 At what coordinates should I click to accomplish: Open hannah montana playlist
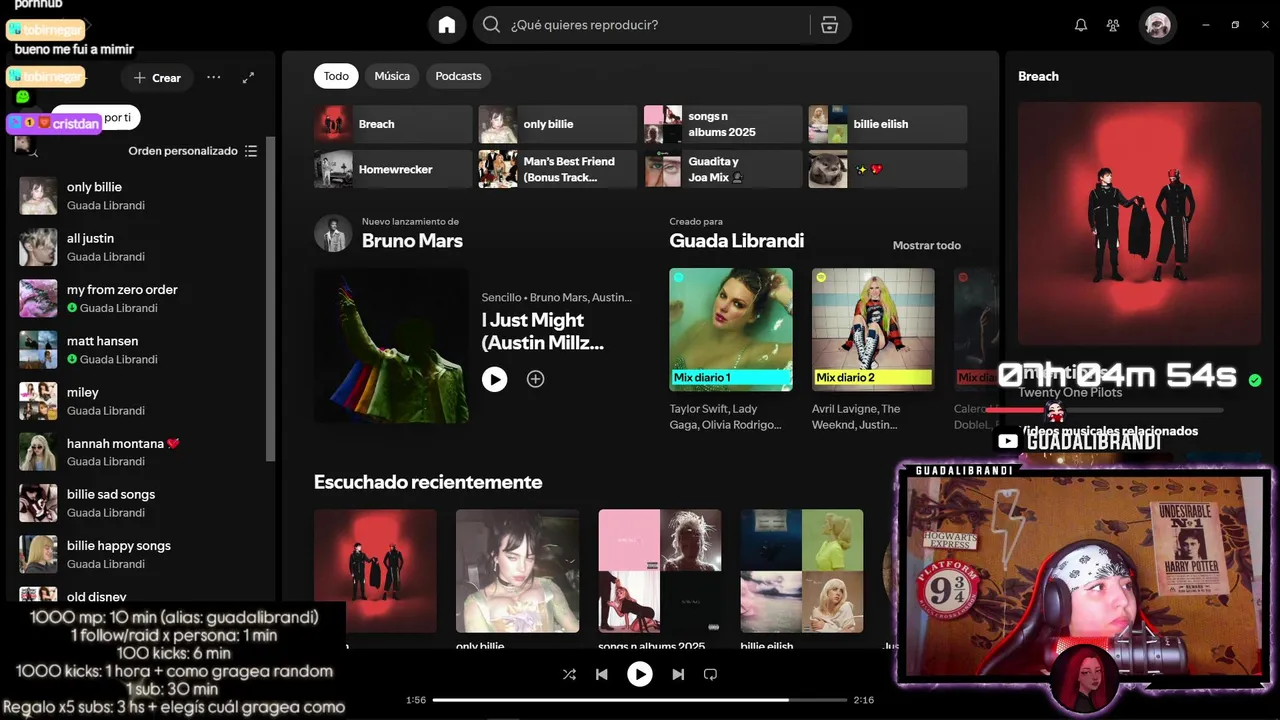[x=139, y=452]
